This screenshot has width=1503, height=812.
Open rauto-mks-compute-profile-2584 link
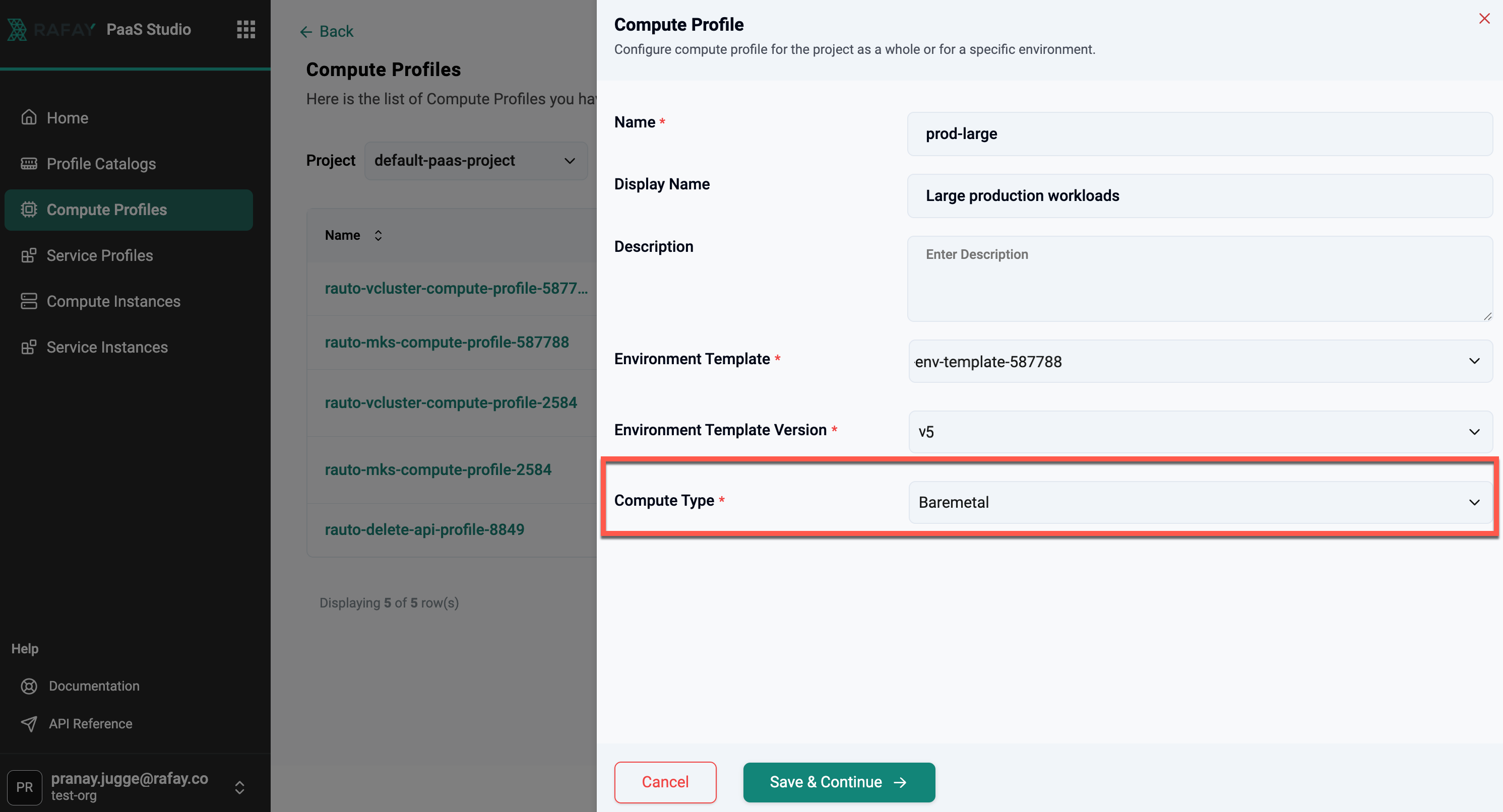coord(437,469)
